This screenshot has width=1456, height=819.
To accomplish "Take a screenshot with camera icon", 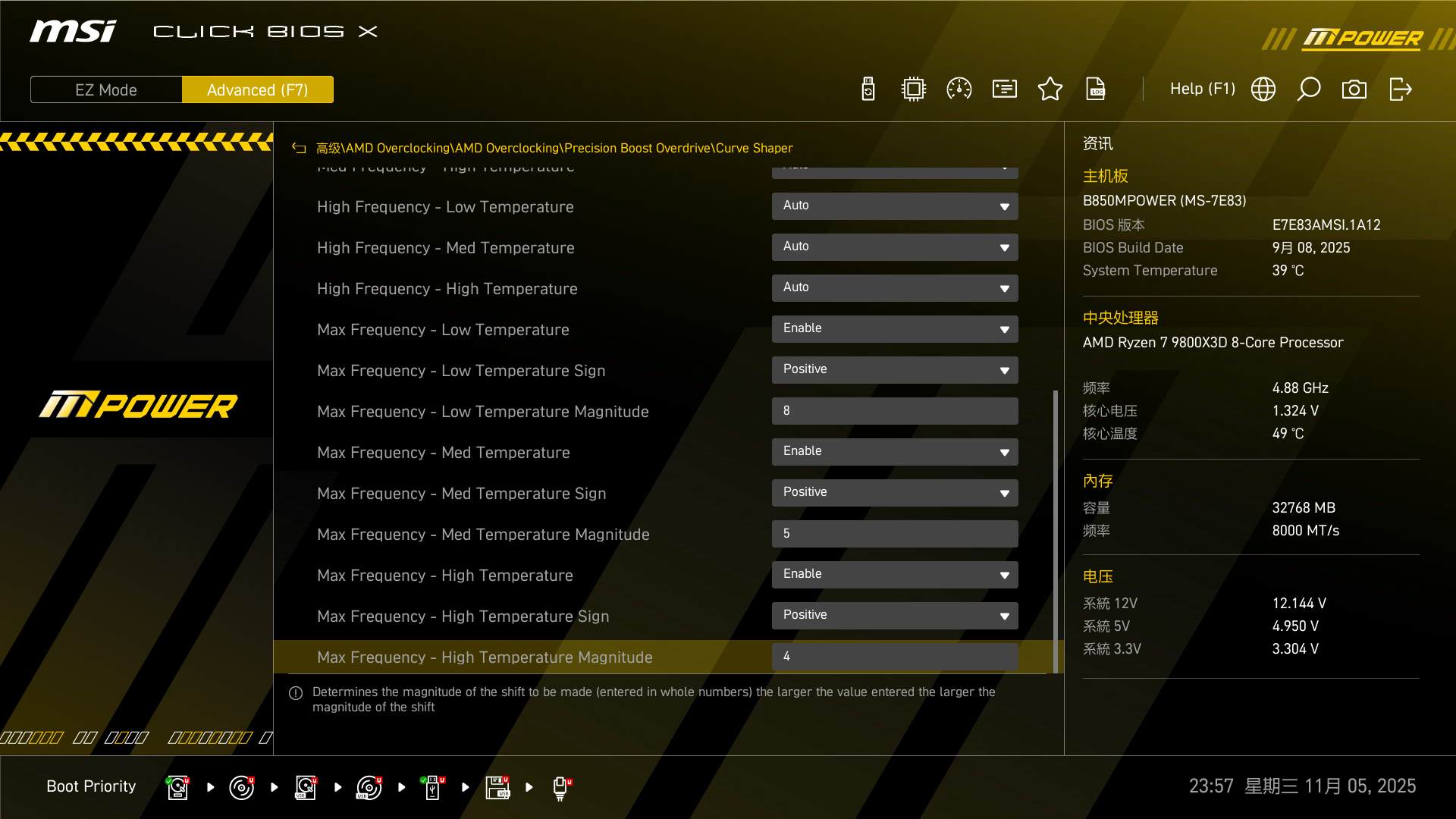I will tap(1354, 89).
